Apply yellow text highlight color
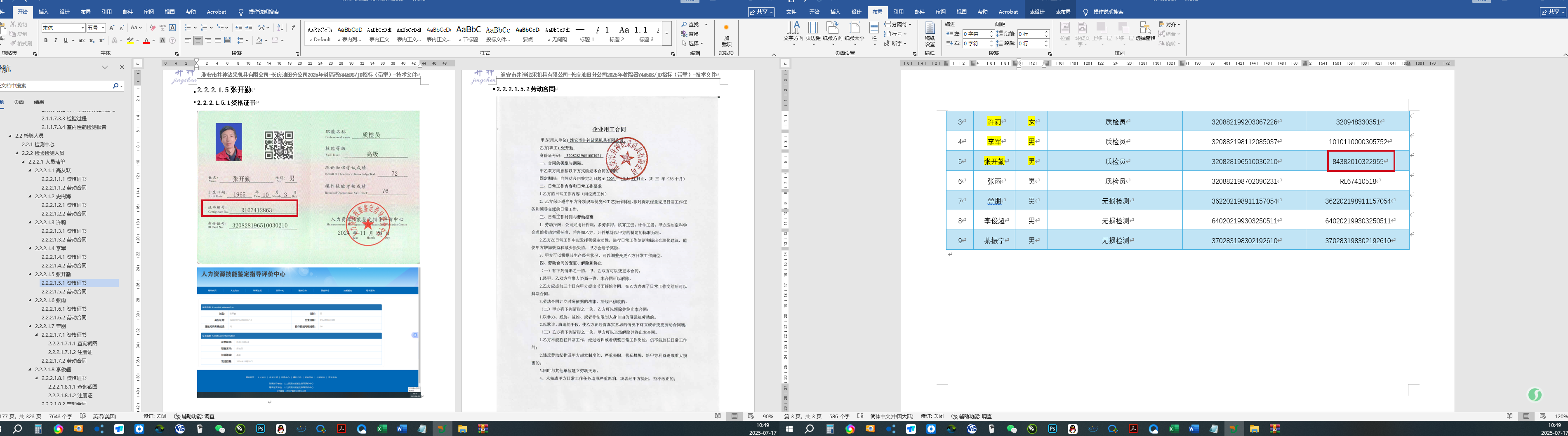The height and width of the screenshot is (436, 1568). pos(129,41)
